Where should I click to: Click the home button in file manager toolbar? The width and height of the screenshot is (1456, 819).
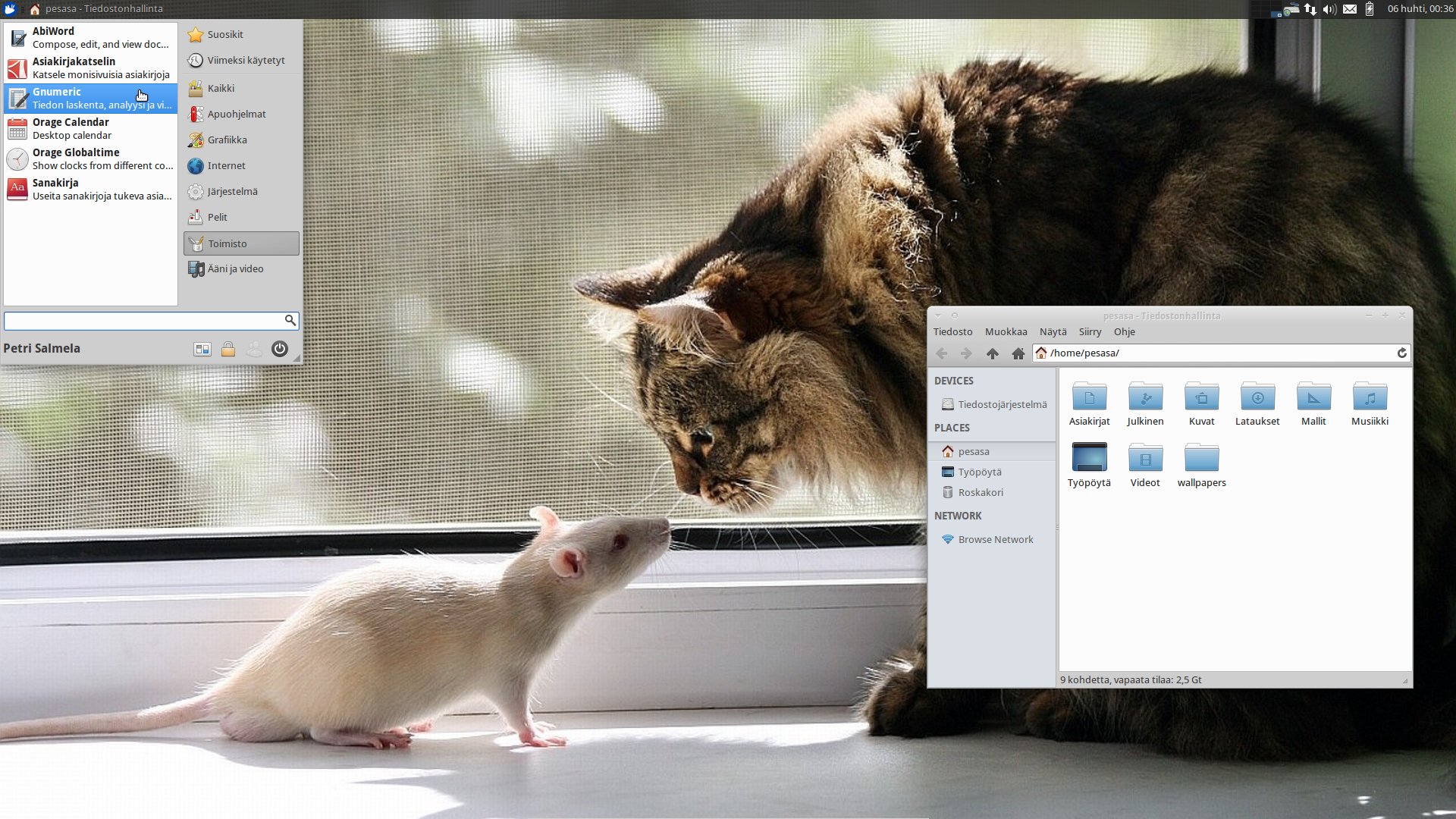coord(1018,353)
